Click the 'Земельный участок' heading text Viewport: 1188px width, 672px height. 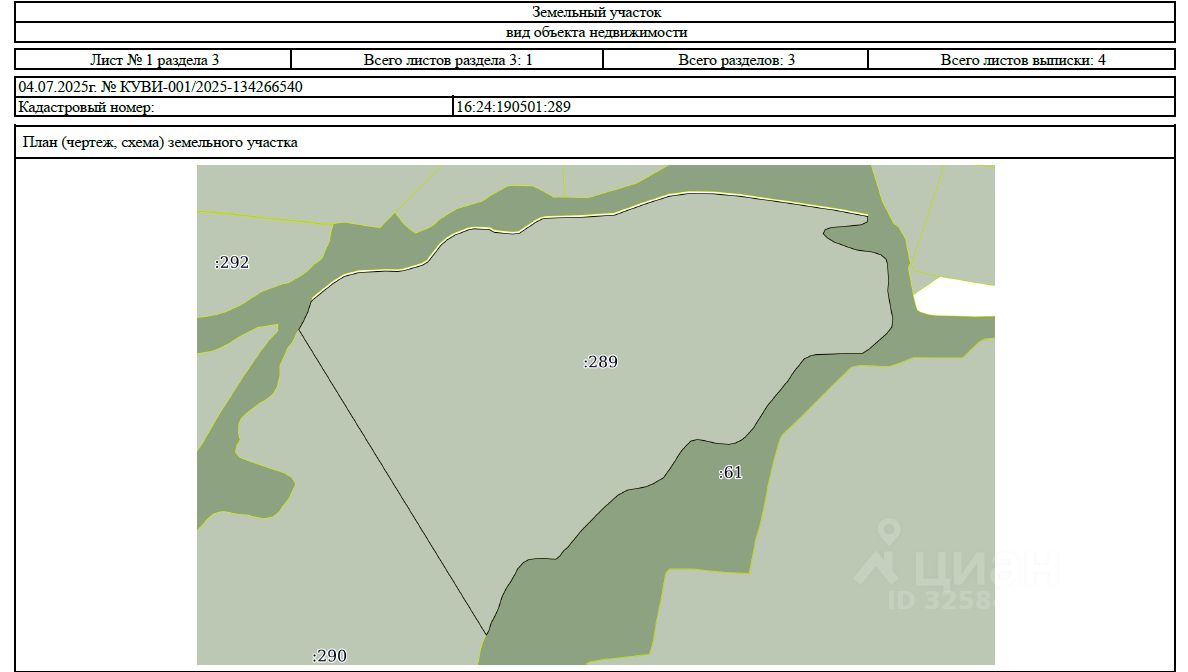(x=596, y=12)
